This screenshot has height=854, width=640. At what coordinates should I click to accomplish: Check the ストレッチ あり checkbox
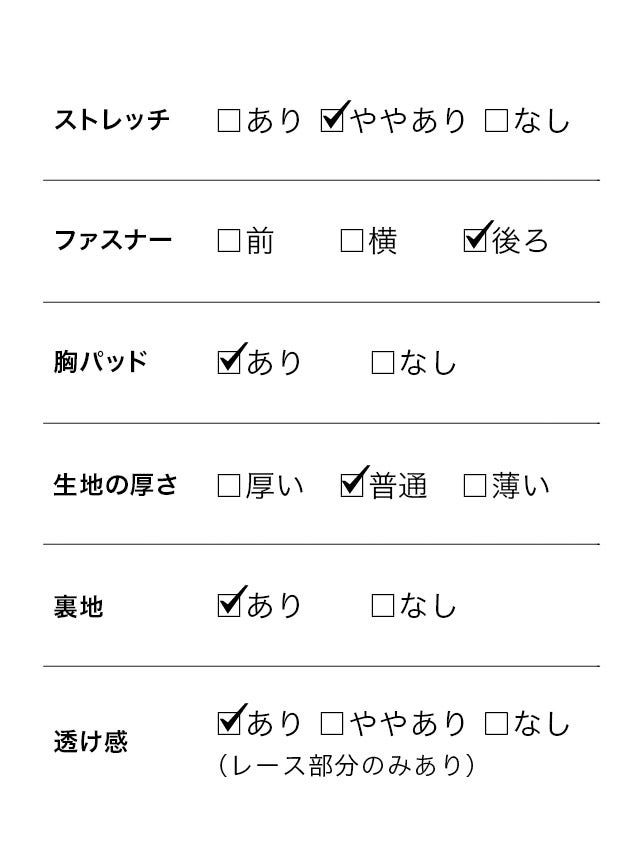[x=229, y=122]
